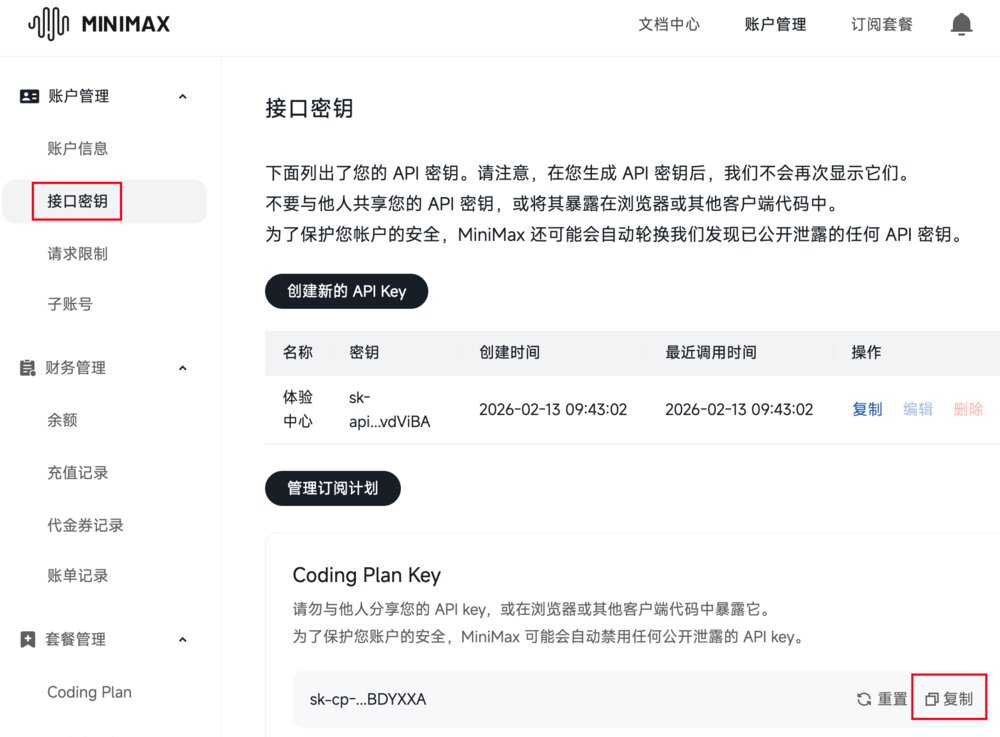Collapse the 财务管理 sidebar section

pyautogui.click(x=183, y=368)
